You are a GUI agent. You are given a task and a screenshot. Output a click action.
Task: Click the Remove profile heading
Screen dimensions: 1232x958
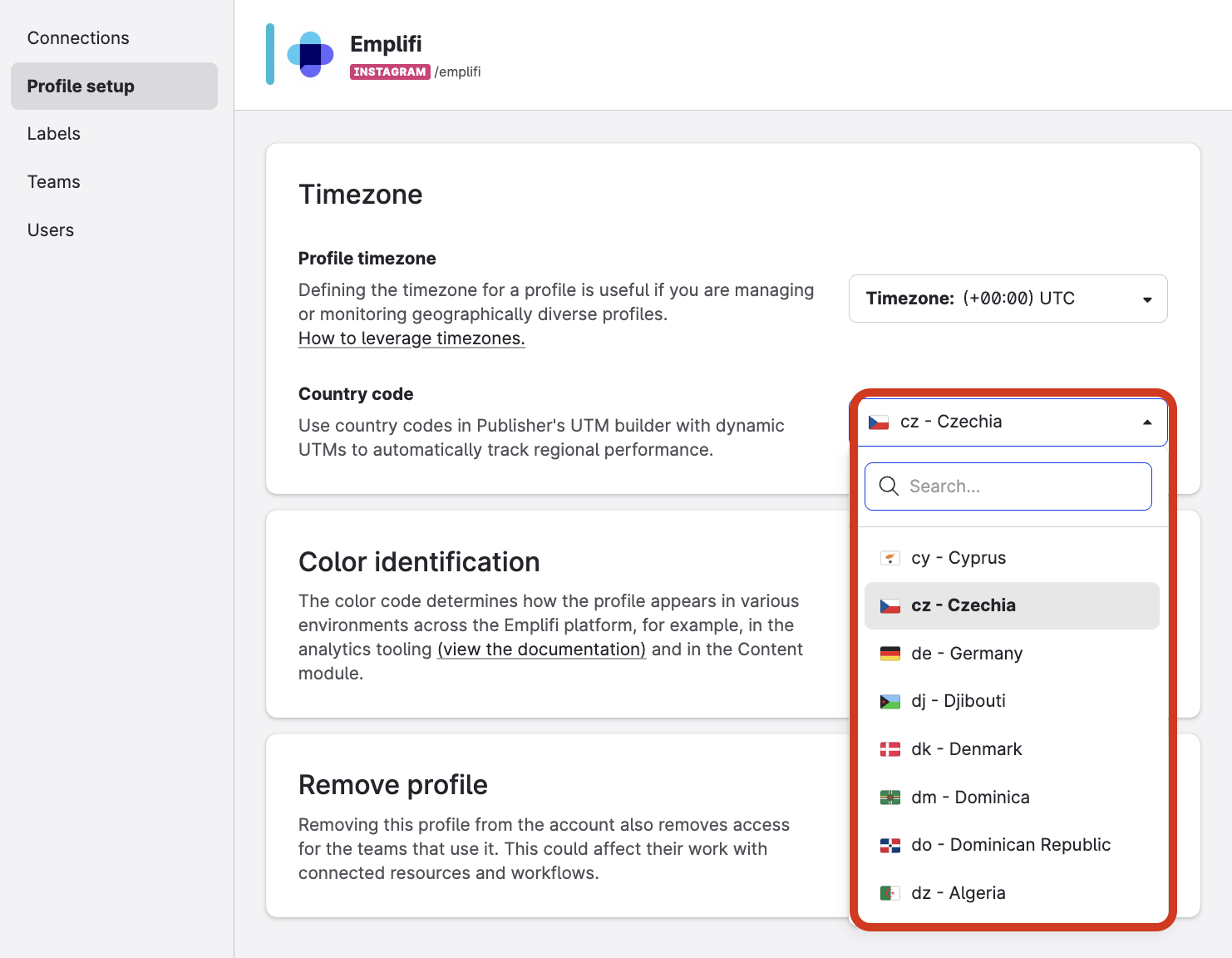pos(393,785)
